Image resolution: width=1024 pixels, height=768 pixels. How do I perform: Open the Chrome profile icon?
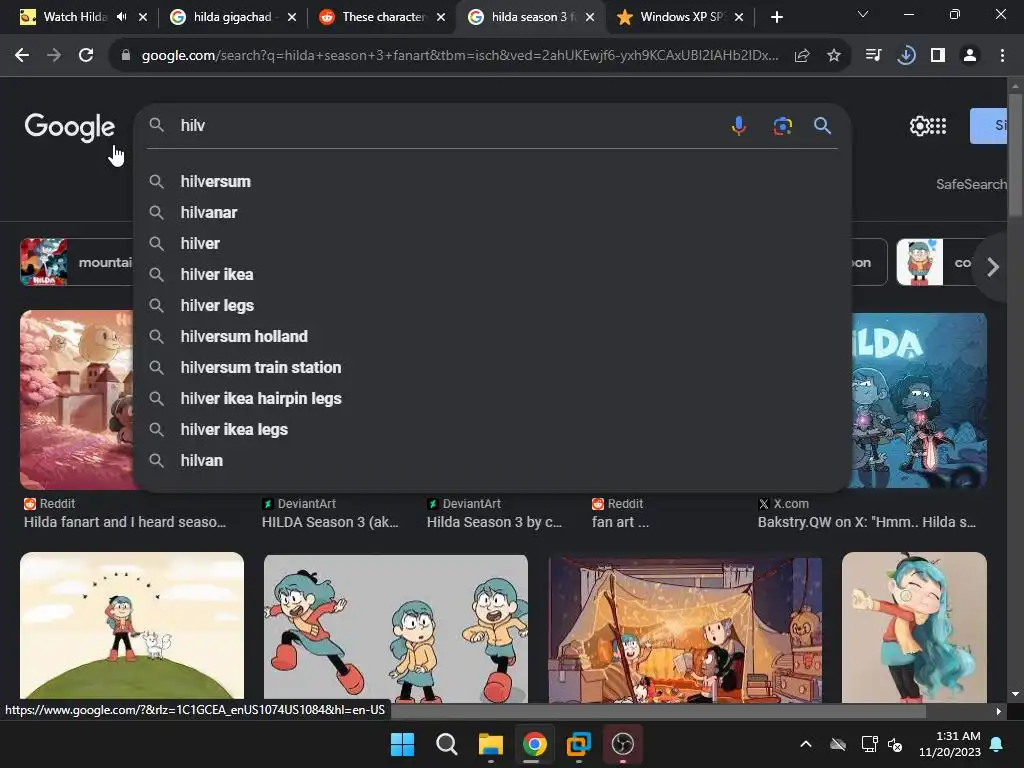tap(970, 56)
